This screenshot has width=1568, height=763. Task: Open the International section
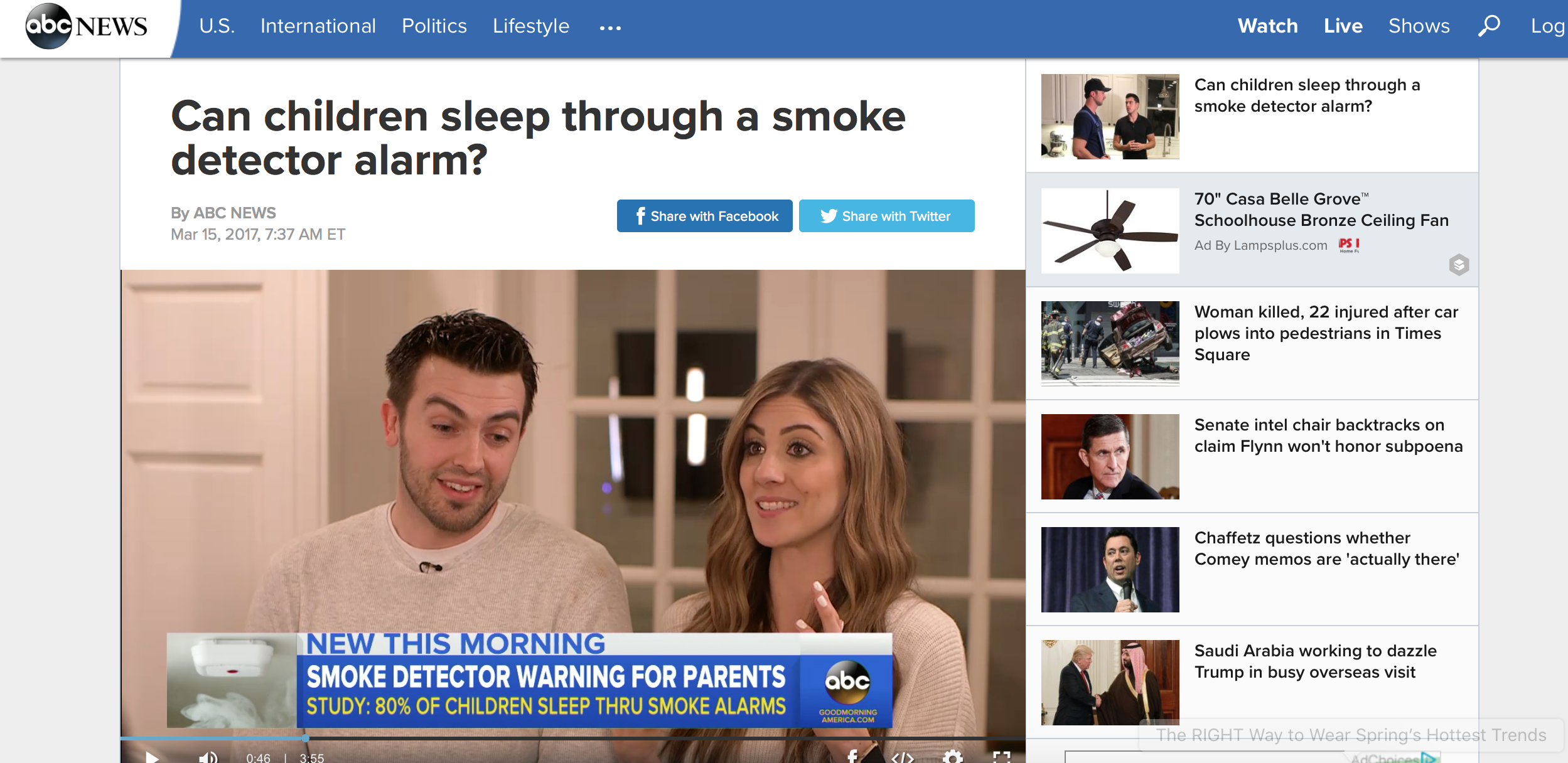click(x=318, y=26)
